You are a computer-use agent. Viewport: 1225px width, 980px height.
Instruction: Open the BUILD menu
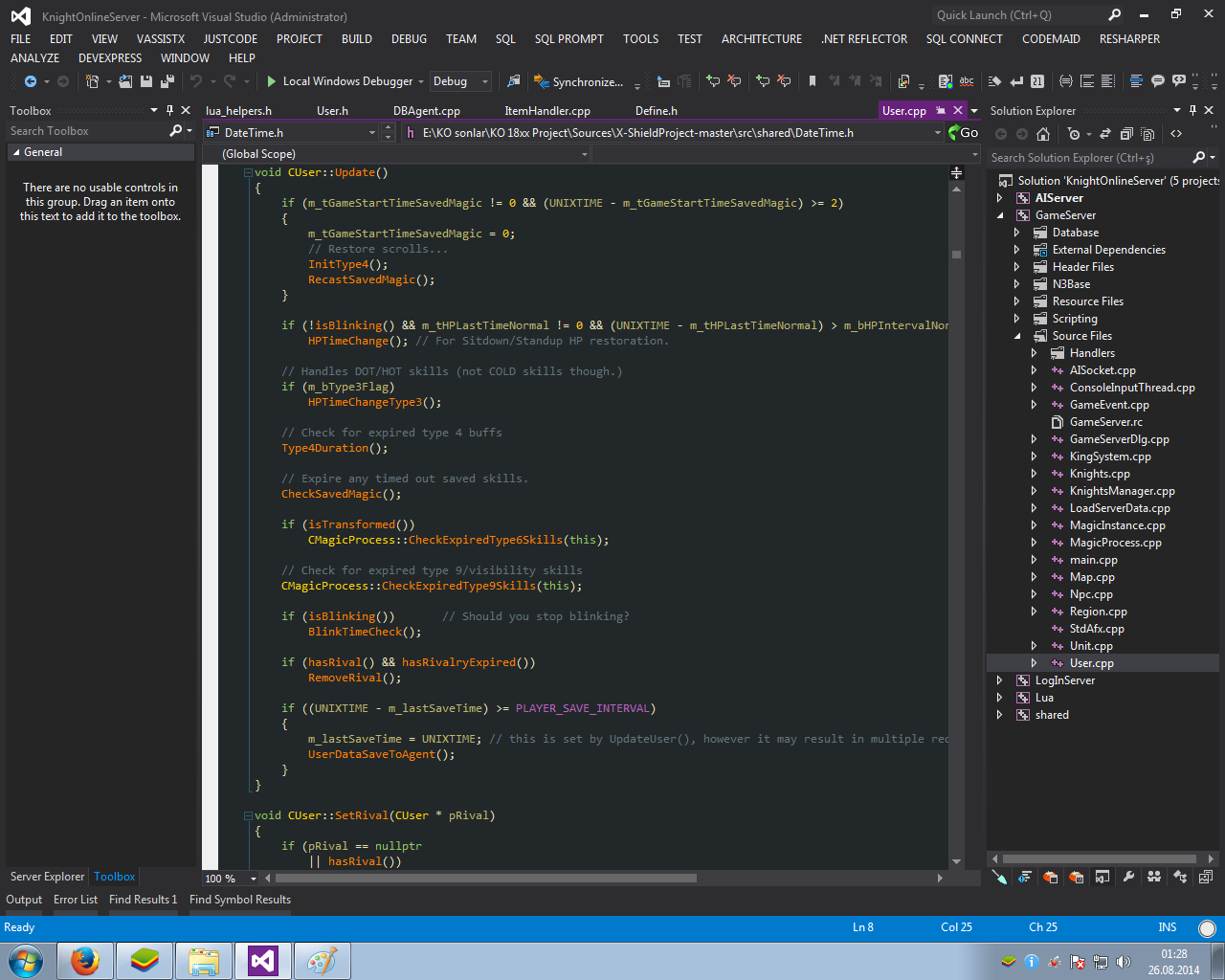357,39
